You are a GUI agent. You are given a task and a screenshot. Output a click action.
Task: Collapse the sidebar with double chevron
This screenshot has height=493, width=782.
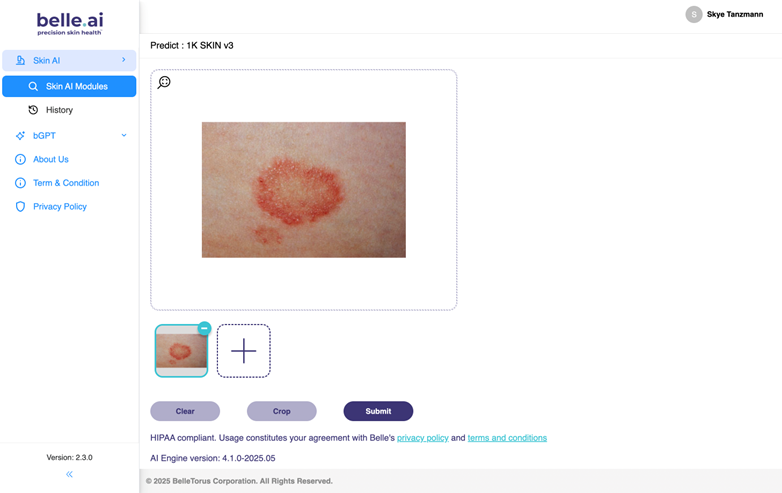tap(69, 474)
